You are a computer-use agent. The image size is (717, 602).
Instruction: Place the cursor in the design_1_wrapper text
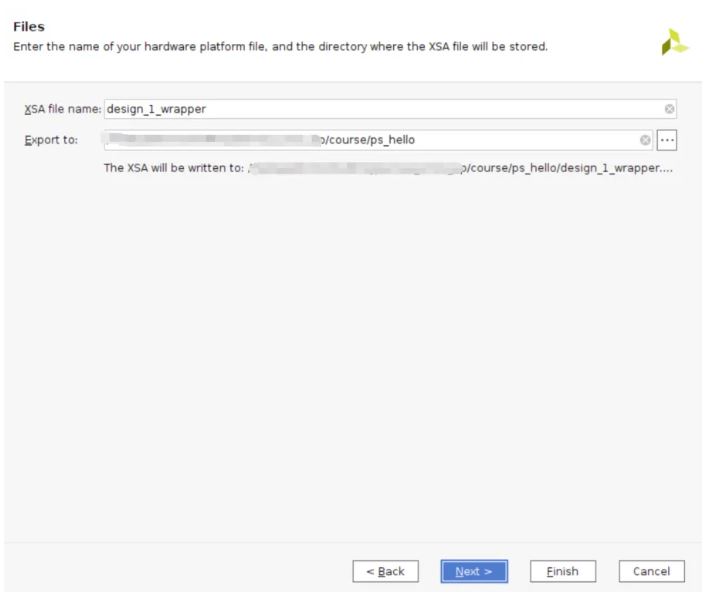(156, 109)
